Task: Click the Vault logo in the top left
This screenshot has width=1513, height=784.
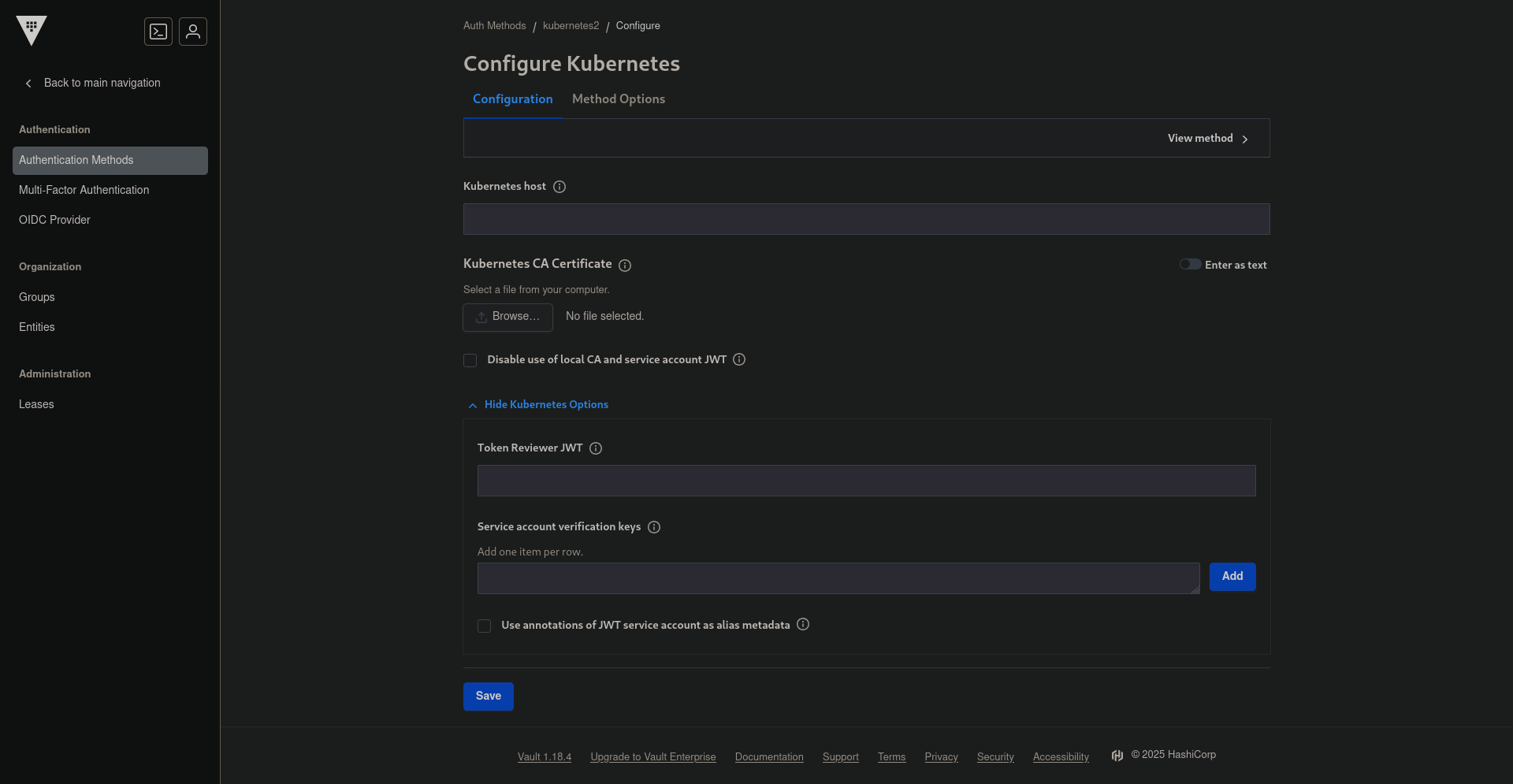Action: 32,31
